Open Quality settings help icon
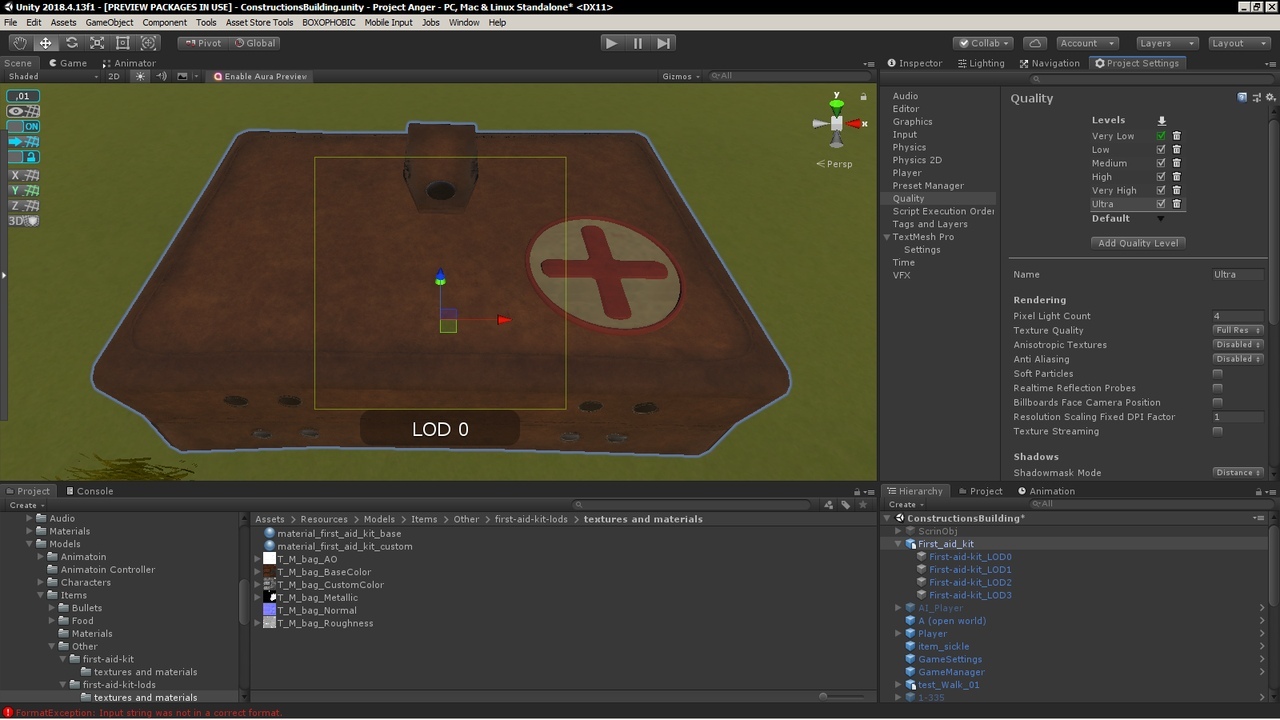Viewport: 1280px width, 720px height. click(1242, 98)
